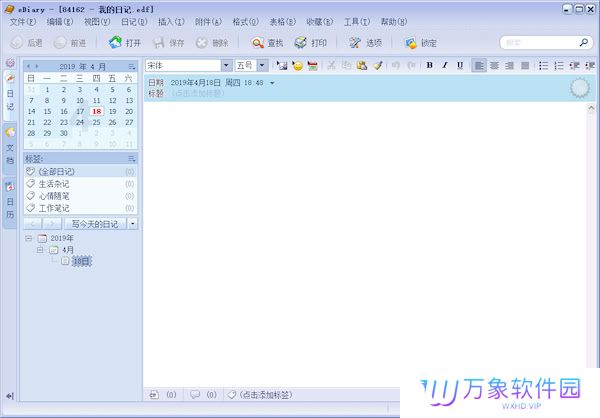Open the 日记(D) menu
600x418 pixels.
point(134,22)
